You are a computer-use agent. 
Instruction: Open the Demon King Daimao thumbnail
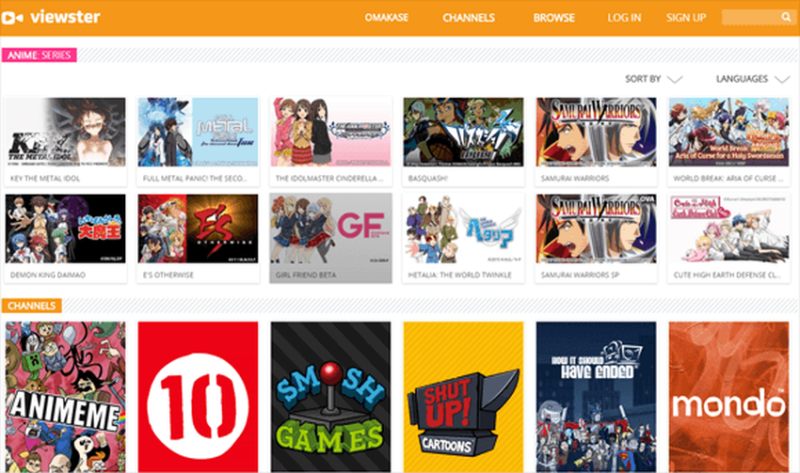[x=65, y=228]
